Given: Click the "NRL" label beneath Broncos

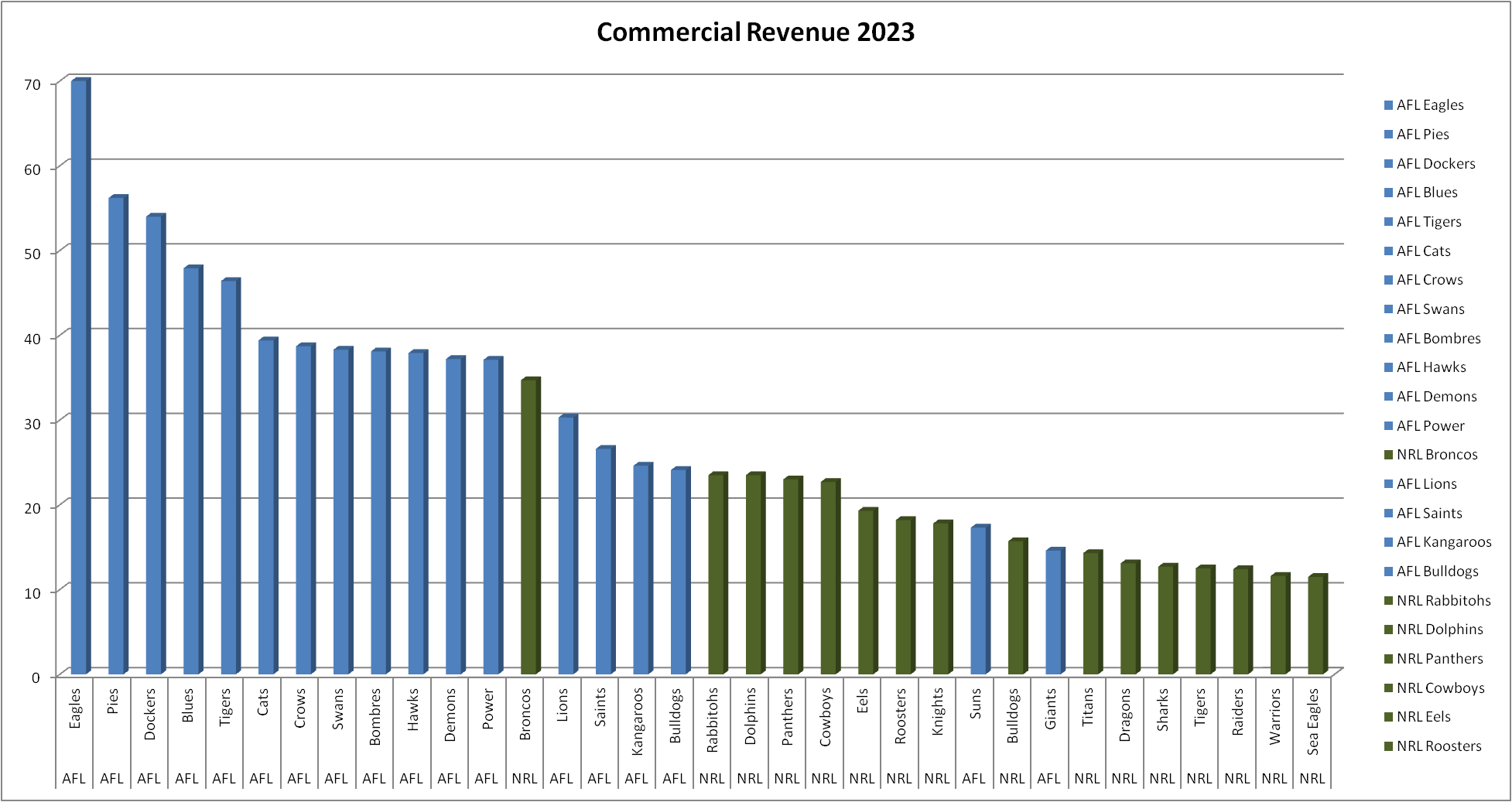Looking at the screenshot, I should pos(525,779).
